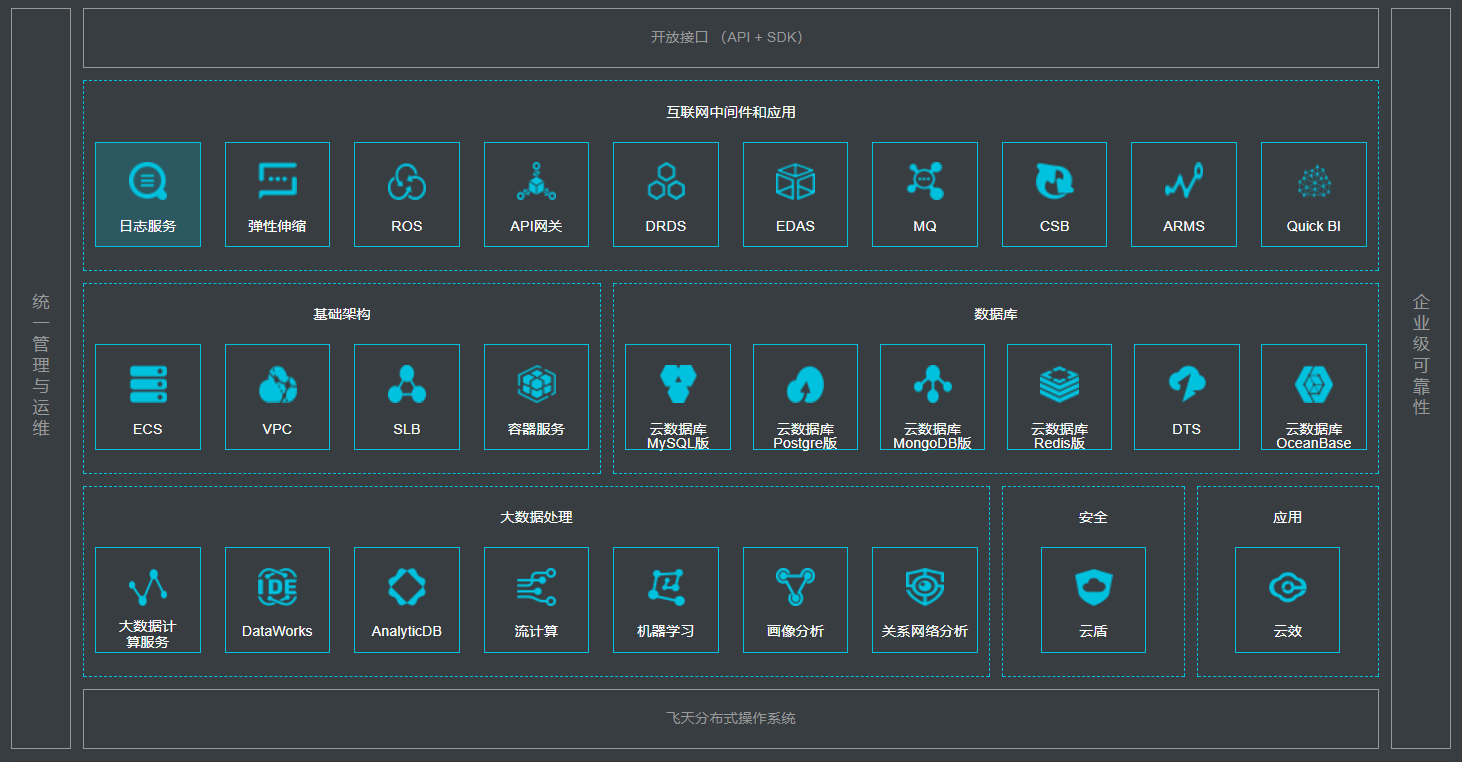The image size is (1462, 762).
Task: Open the 关系网络分析 tile
Action: pos(925,600)
